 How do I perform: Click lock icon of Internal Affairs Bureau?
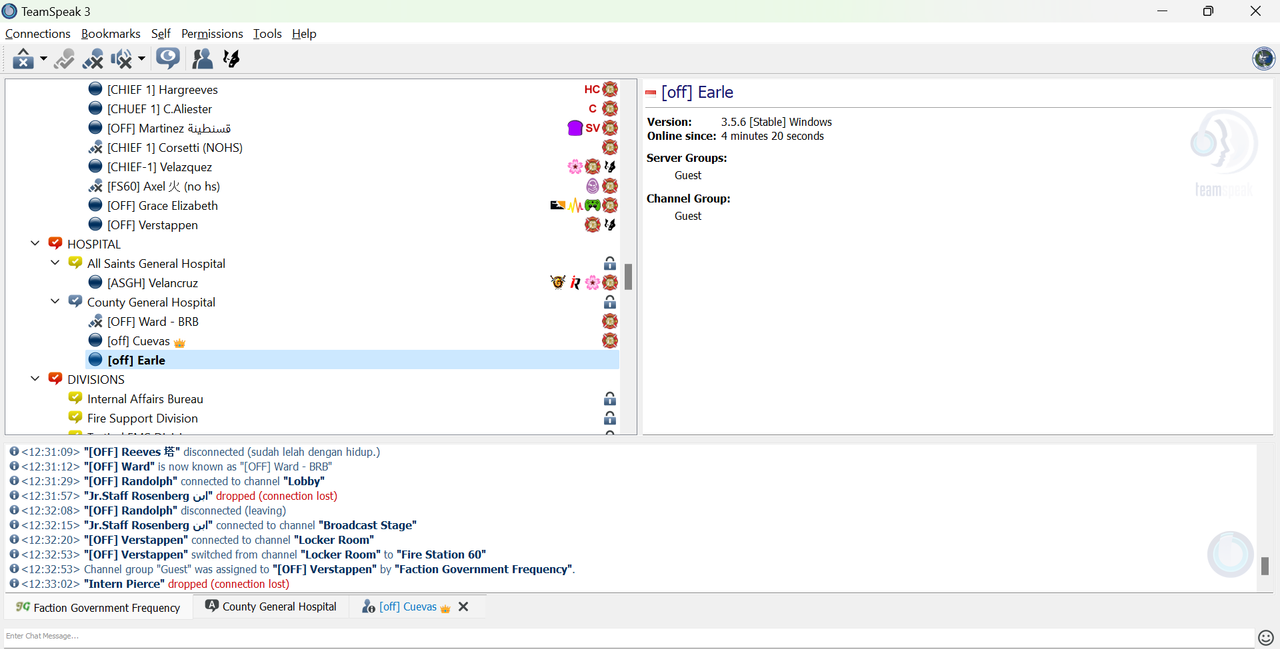click(x=610, y=399)
